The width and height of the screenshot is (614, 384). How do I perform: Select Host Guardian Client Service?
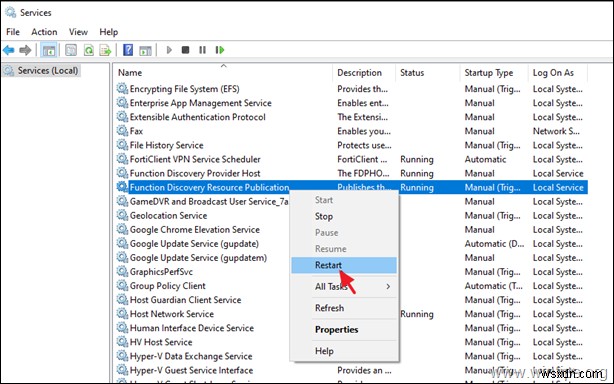click(x=185, y=300)
